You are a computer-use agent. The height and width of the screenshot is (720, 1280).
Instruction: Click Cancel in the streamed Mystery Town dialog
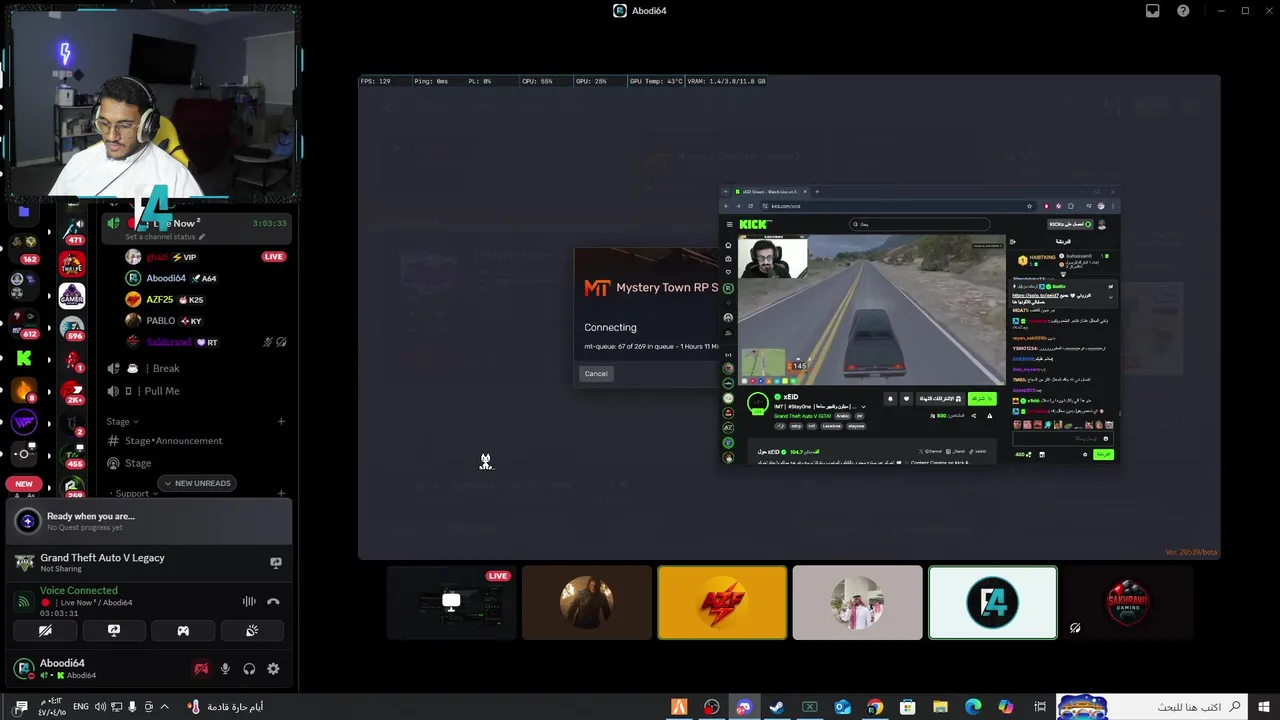596,373
